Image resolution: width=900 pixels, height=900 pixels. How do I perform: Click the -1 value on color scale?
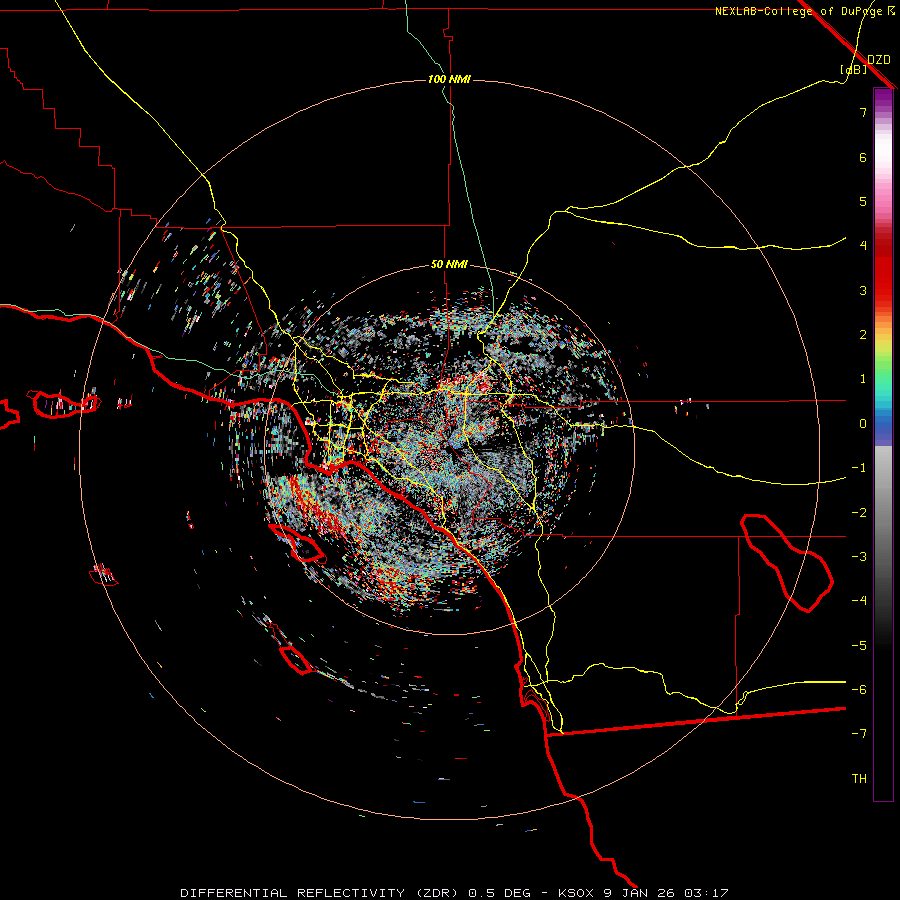pos(859,468)
